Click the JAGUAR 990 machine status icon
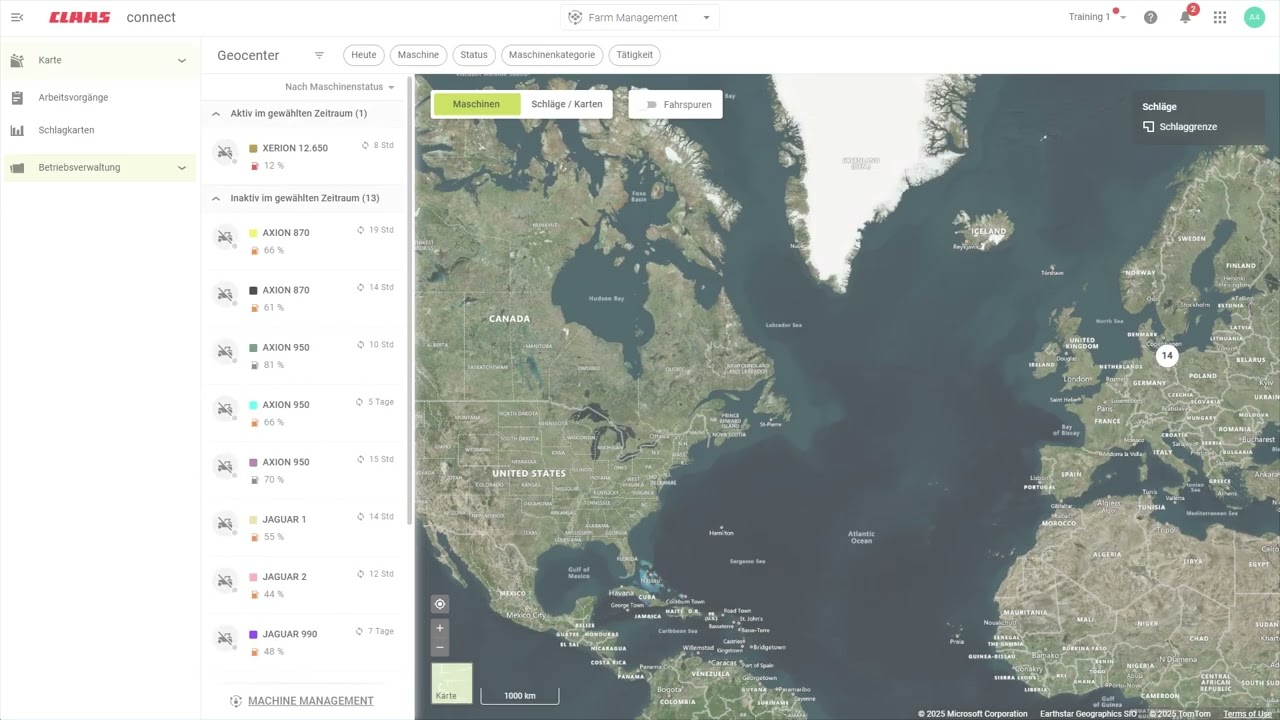 tap(225, 637)
